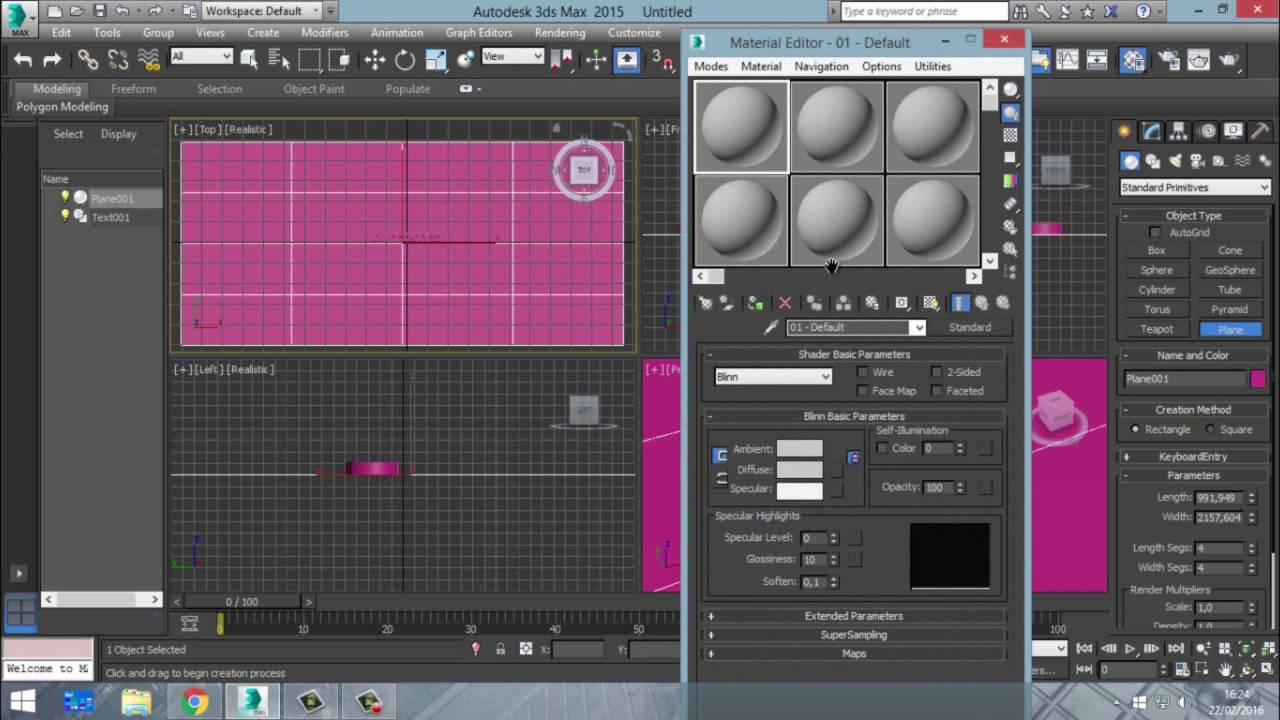Select the Square creation method
1280x720 pixels.
(1210, 429)
